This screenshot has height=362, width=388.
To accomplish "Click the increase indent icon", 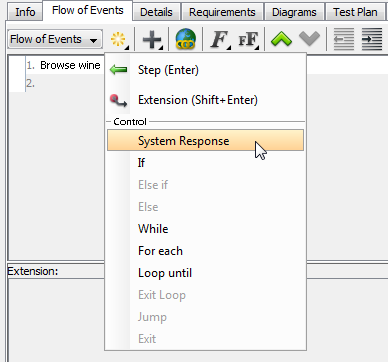I will [x=372, y=39].
